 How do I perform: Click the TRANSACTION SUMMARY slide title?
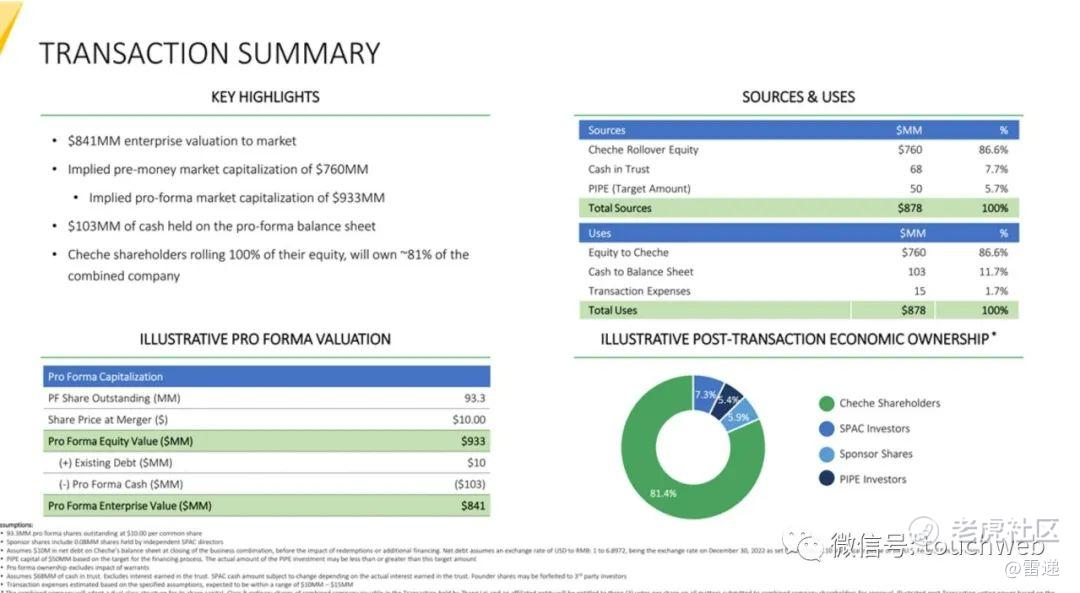click(x=209, y=54)
